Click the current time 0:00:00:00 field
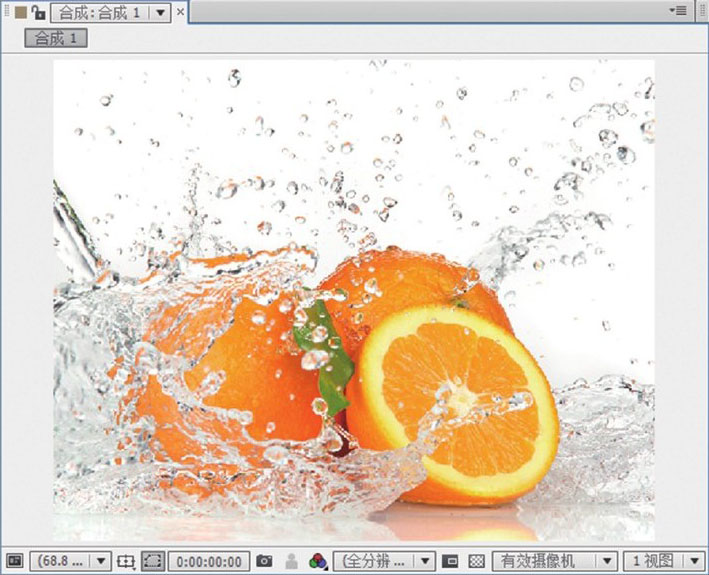 (x=208, y=562)
